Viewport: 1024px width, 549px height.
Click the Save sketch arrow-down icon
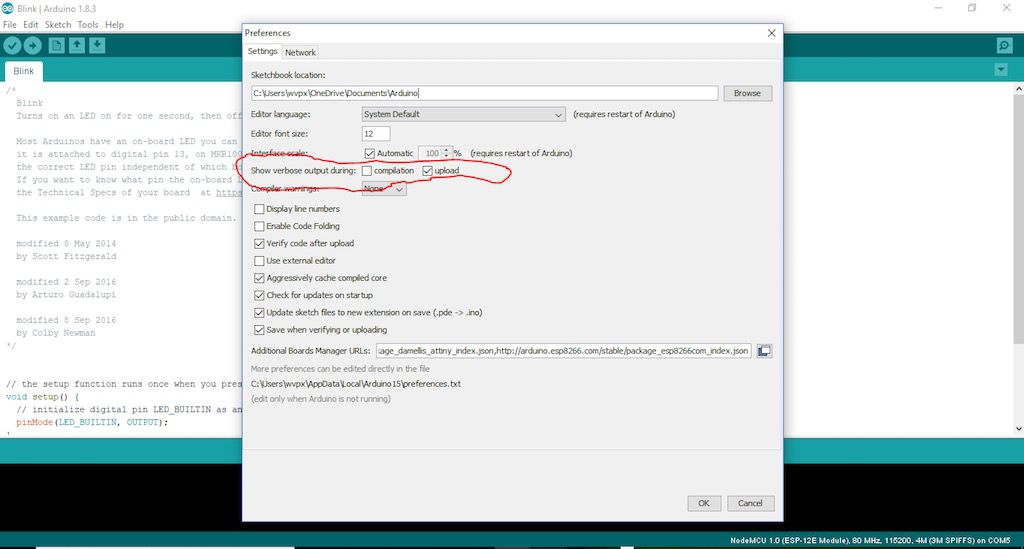(97, 45)
